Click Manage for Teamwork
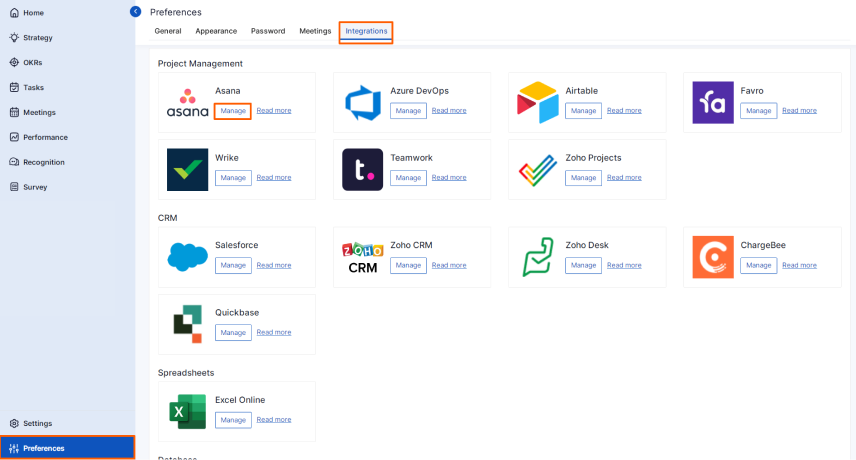Viewport: 856px width, 460px height. tap(408, 178)
